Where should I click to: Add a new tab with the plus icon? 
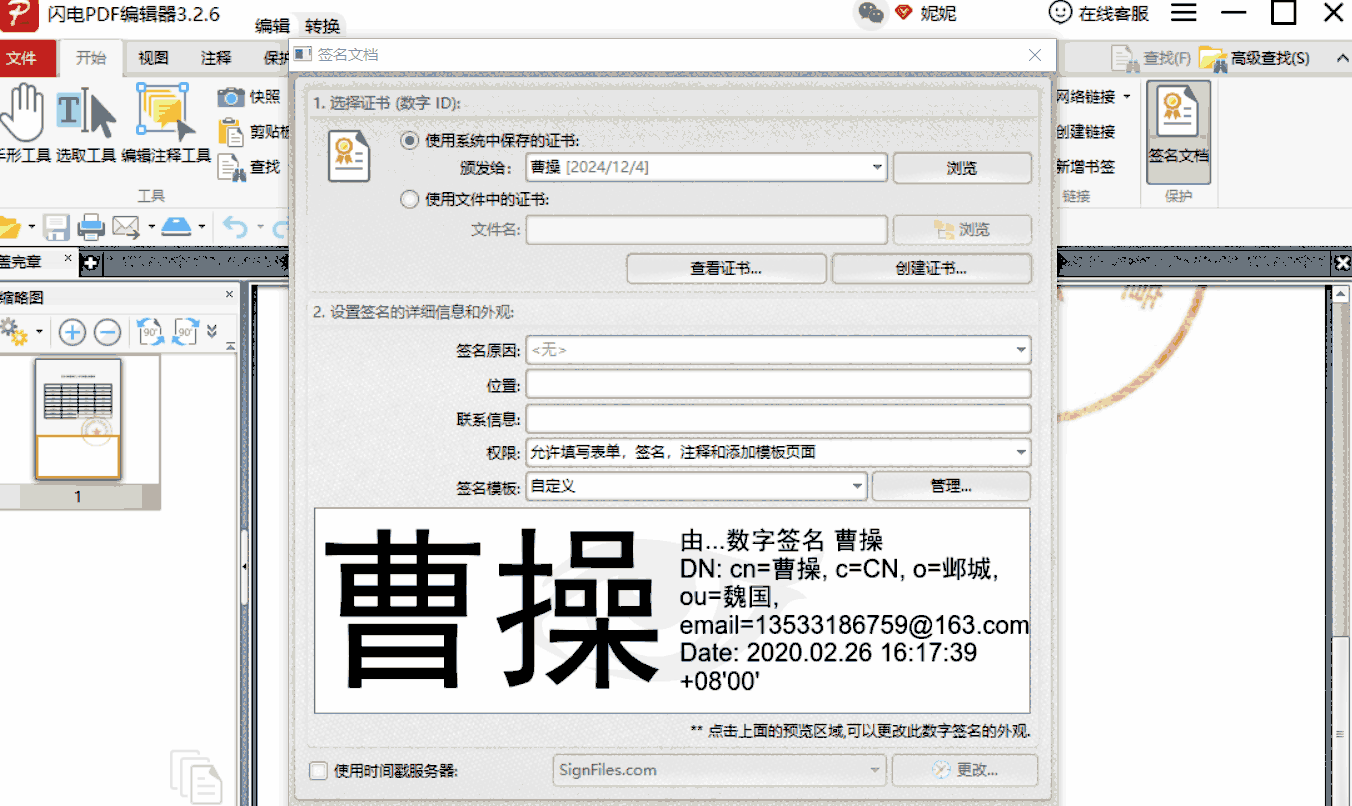click(x=90, y=263)
